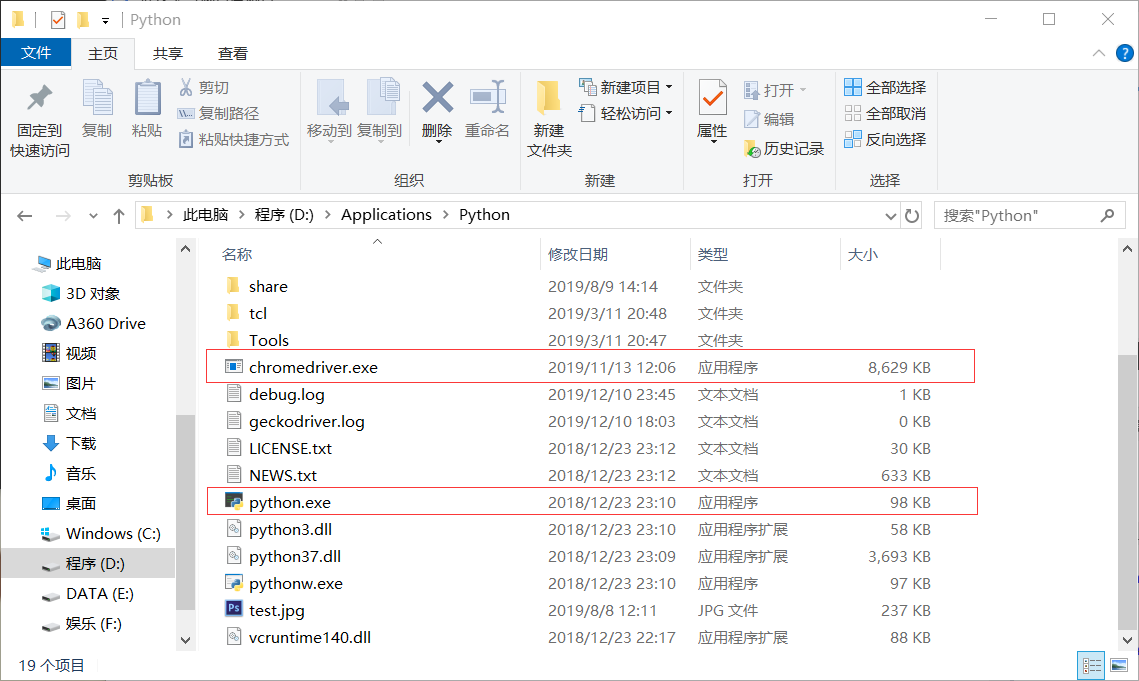Open the Help question mark icon

[x=1124, y=53]
